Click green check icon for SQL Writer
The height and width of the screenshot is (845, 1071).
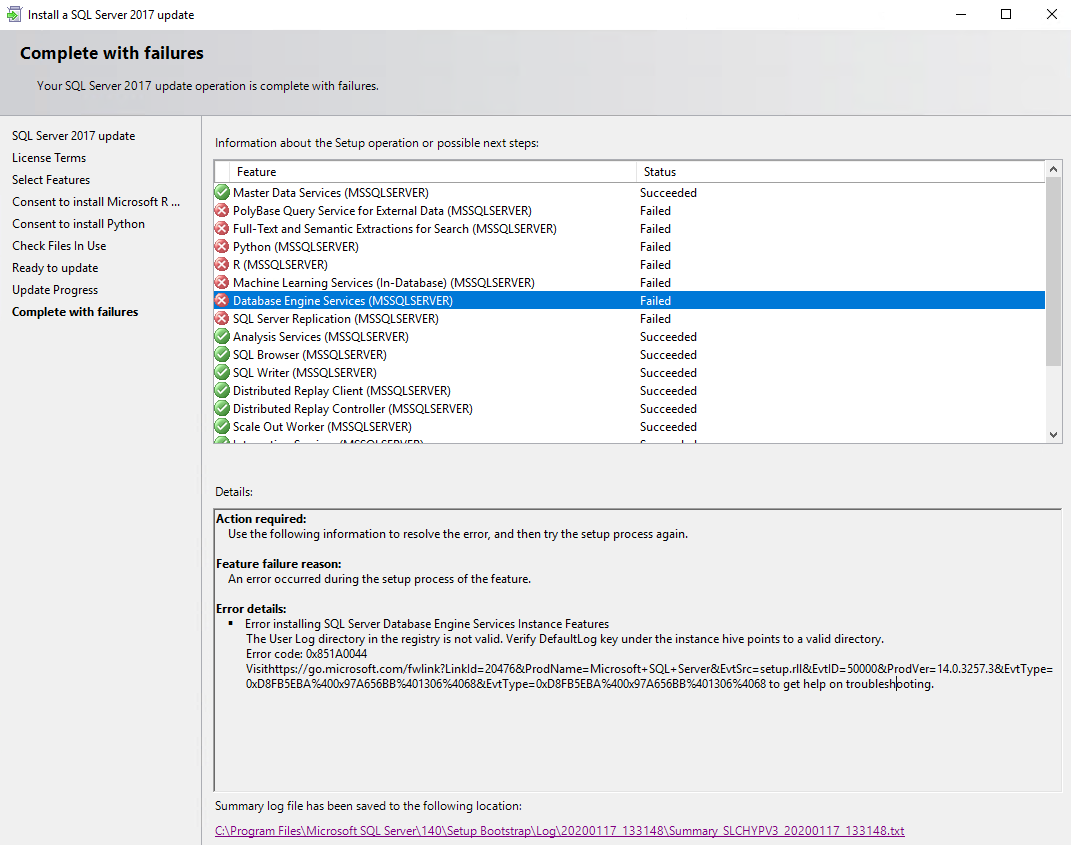(222, 372)
